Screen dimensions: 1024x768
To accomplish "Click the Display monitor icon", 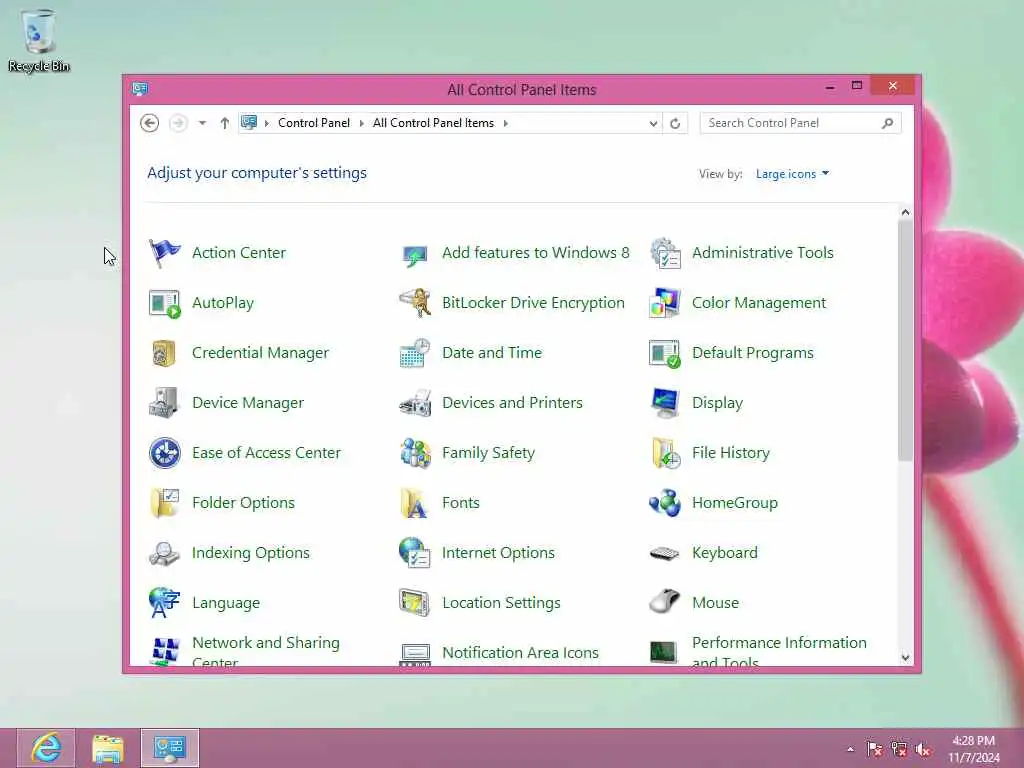I will click(665, 403).
